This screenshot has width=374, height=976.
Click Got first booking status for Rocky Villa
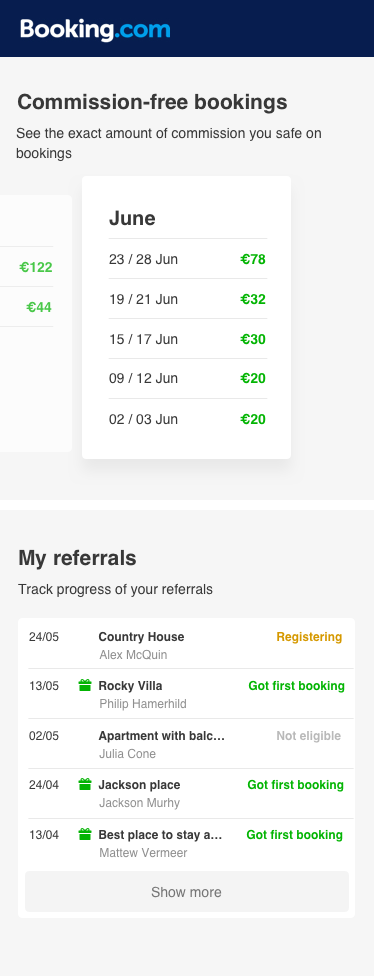point(296,686)
